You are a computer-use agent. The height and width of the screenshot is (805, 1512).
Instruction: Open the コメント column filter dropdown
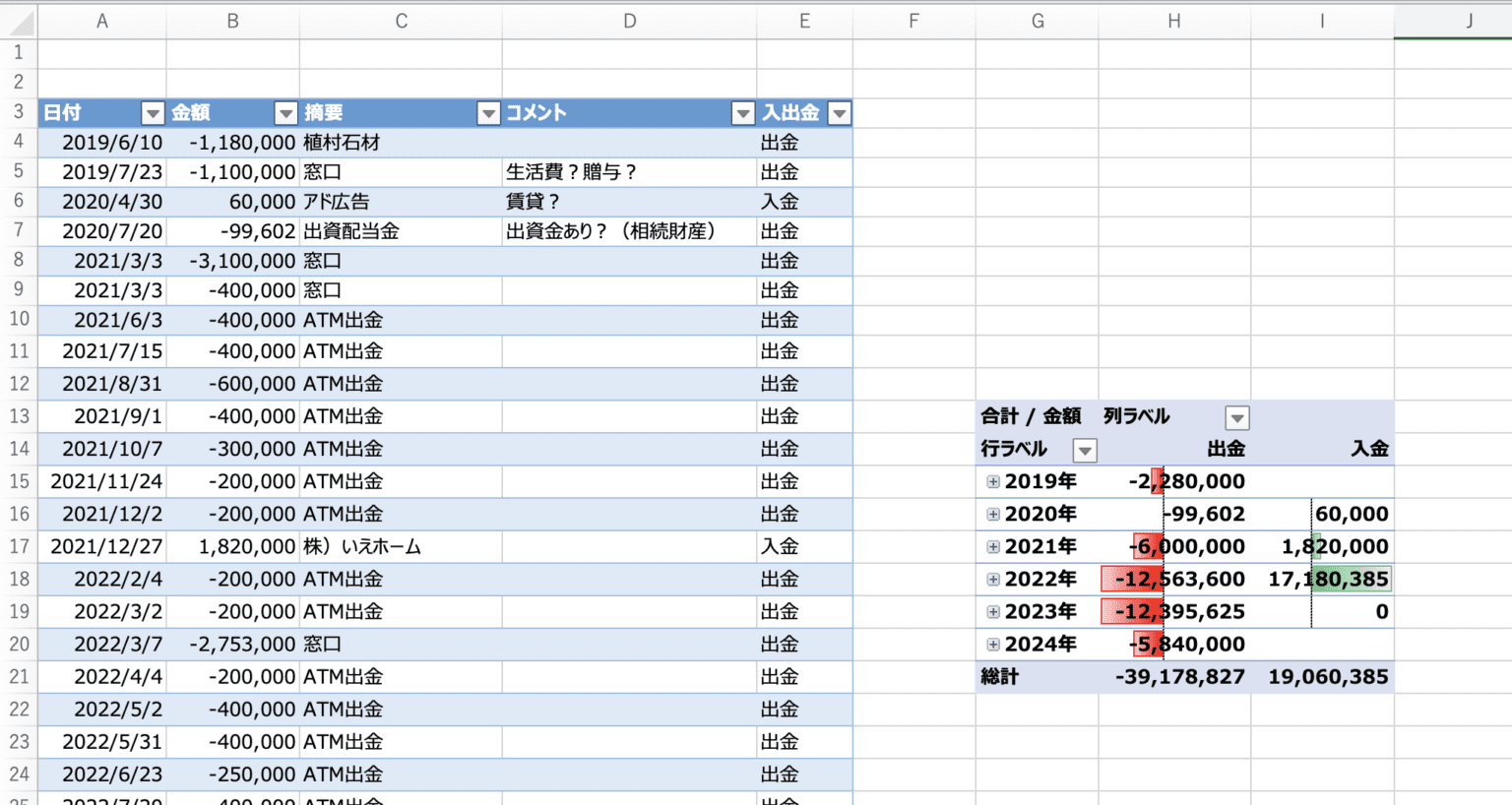[743, 113]
